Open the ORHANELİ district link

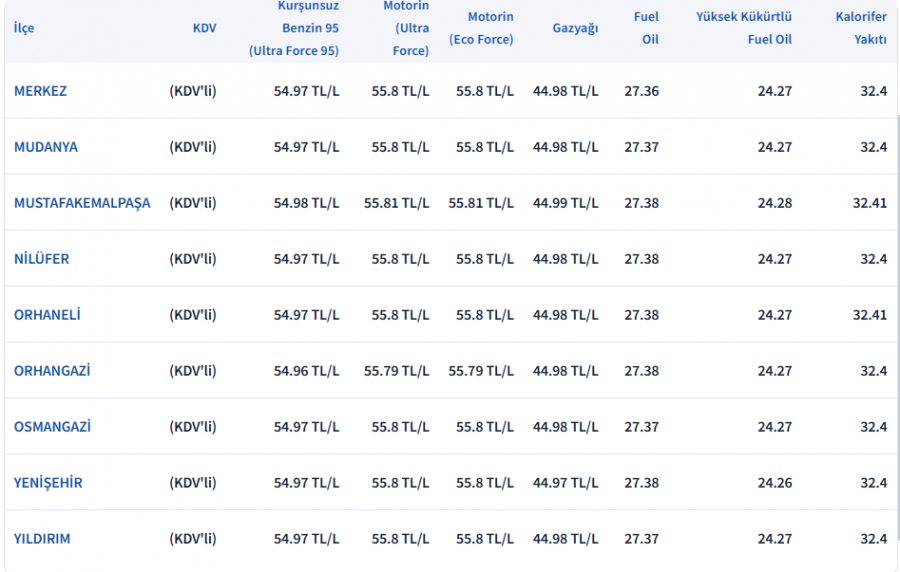coord(47,315)
